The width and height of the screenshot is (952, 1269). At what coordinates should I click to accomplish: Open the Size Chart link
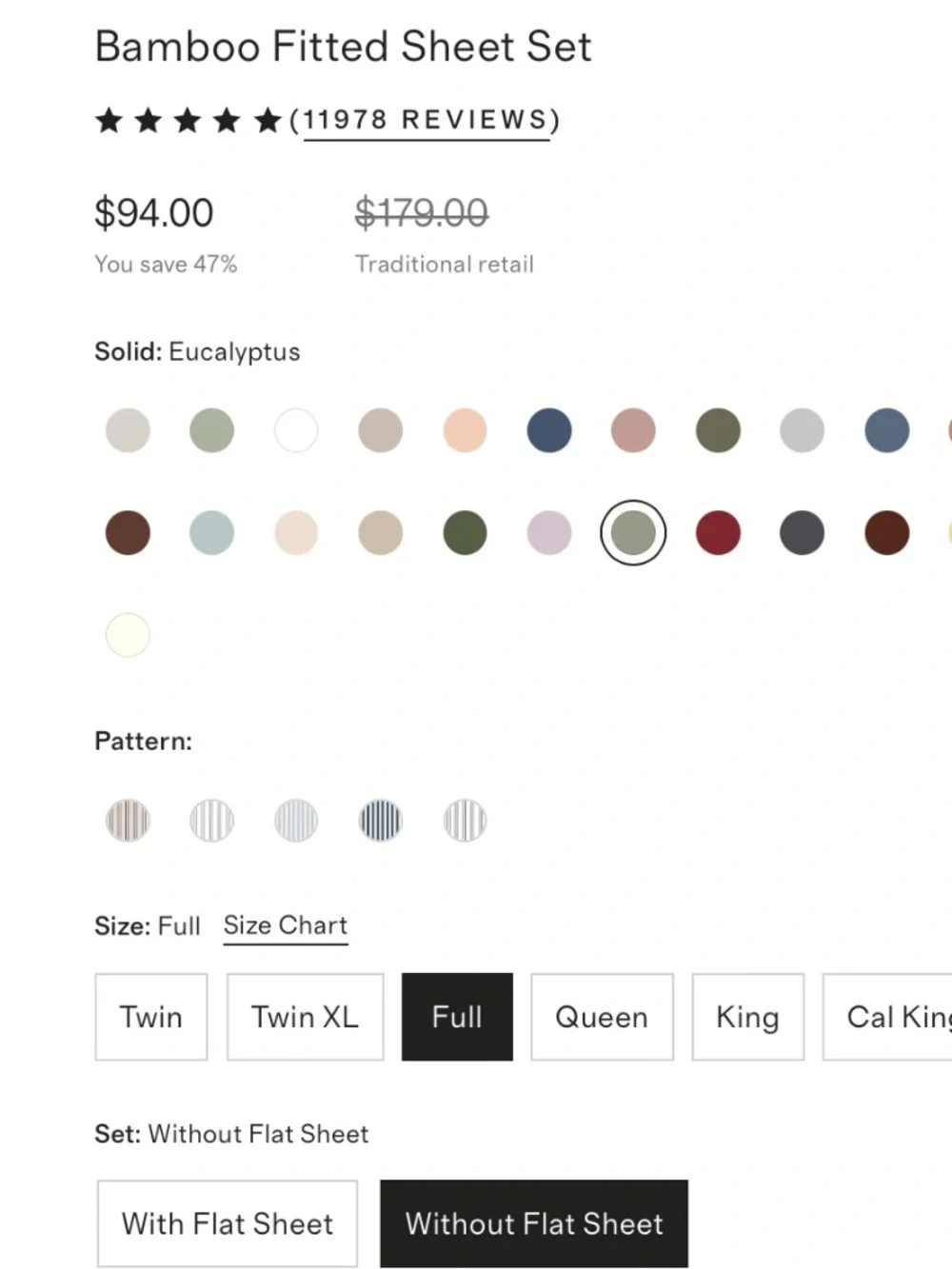tap(286, 925)
